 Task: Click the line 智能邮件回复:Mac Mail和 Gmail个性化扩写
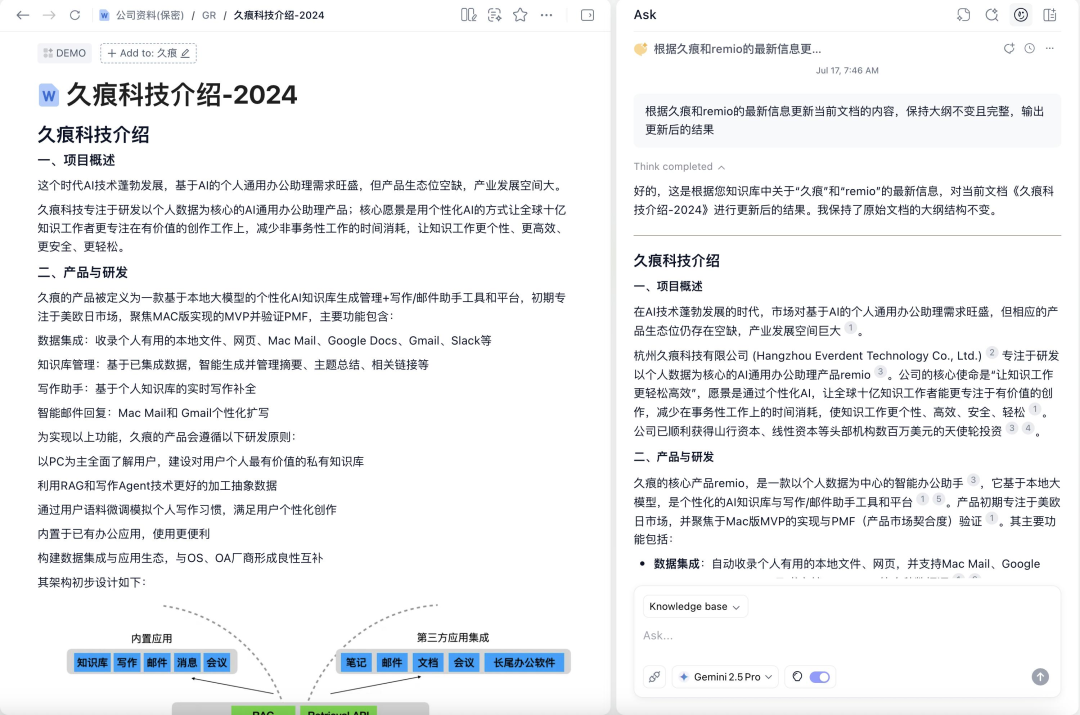click(x=153, y=413)
